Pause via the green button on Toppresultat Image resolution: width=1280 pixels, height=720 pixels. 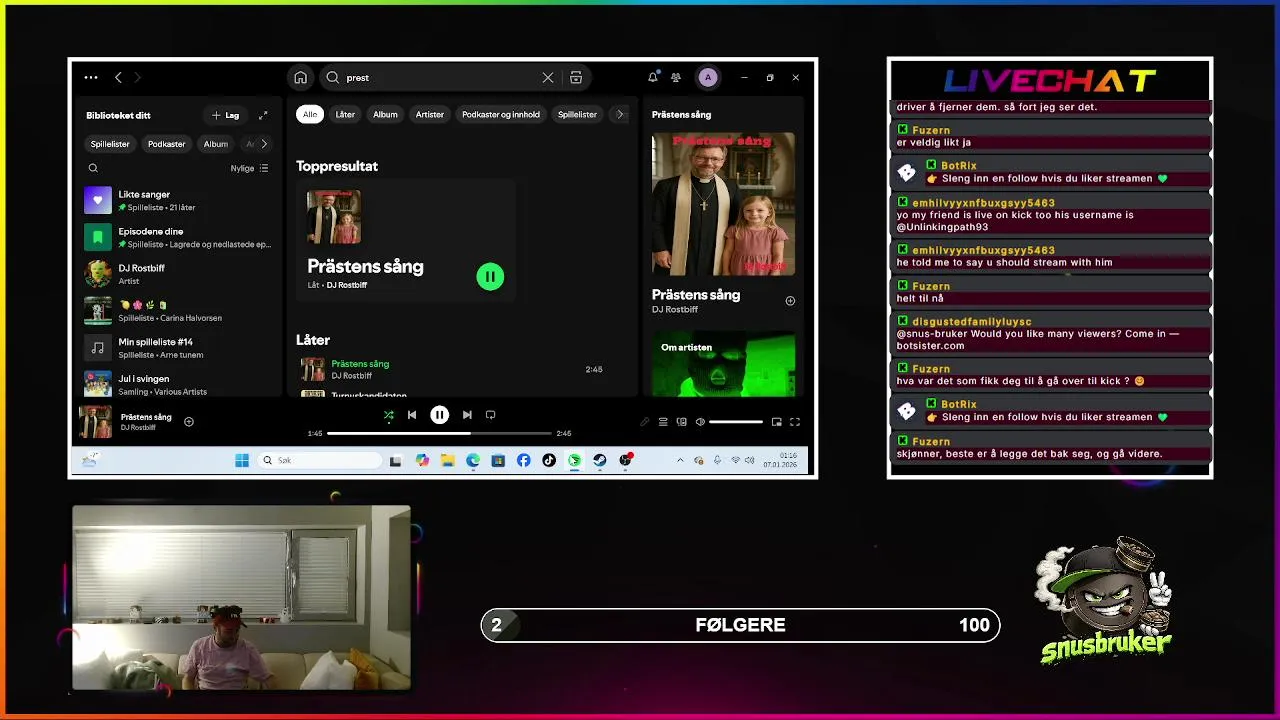tap(490, 277)
